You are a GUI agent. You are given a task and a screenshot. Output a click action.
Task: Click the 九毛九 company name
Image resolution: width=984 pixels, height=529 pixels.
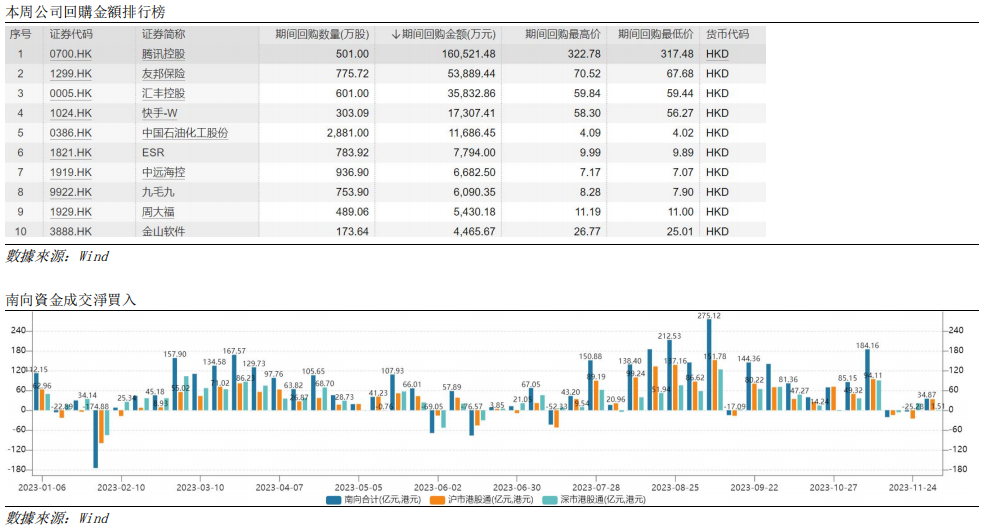tap(158, 192)
